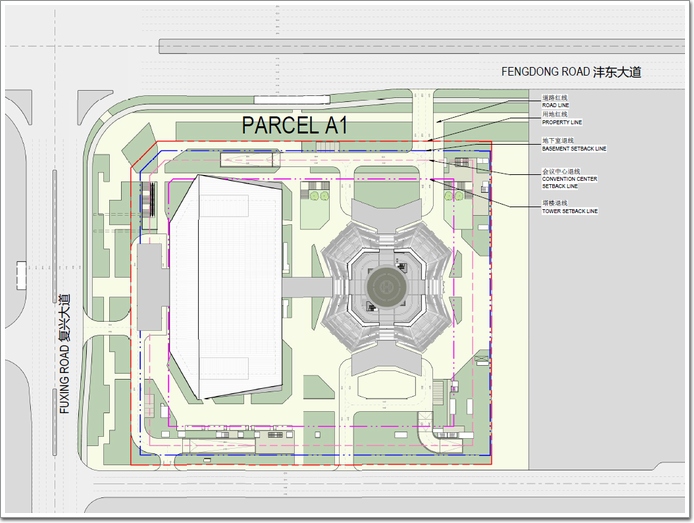Click the PARCEL A1 title label
Screen dimensions: 694x523
tap(295, 125)
